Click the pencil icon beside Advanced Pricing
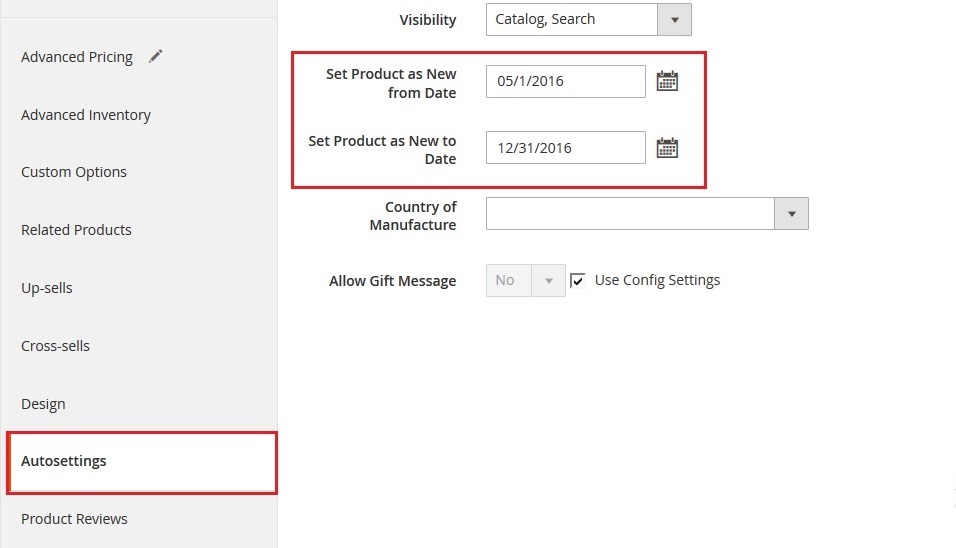Viewport: 956px width, 548px height. click(x=155, y=57)
